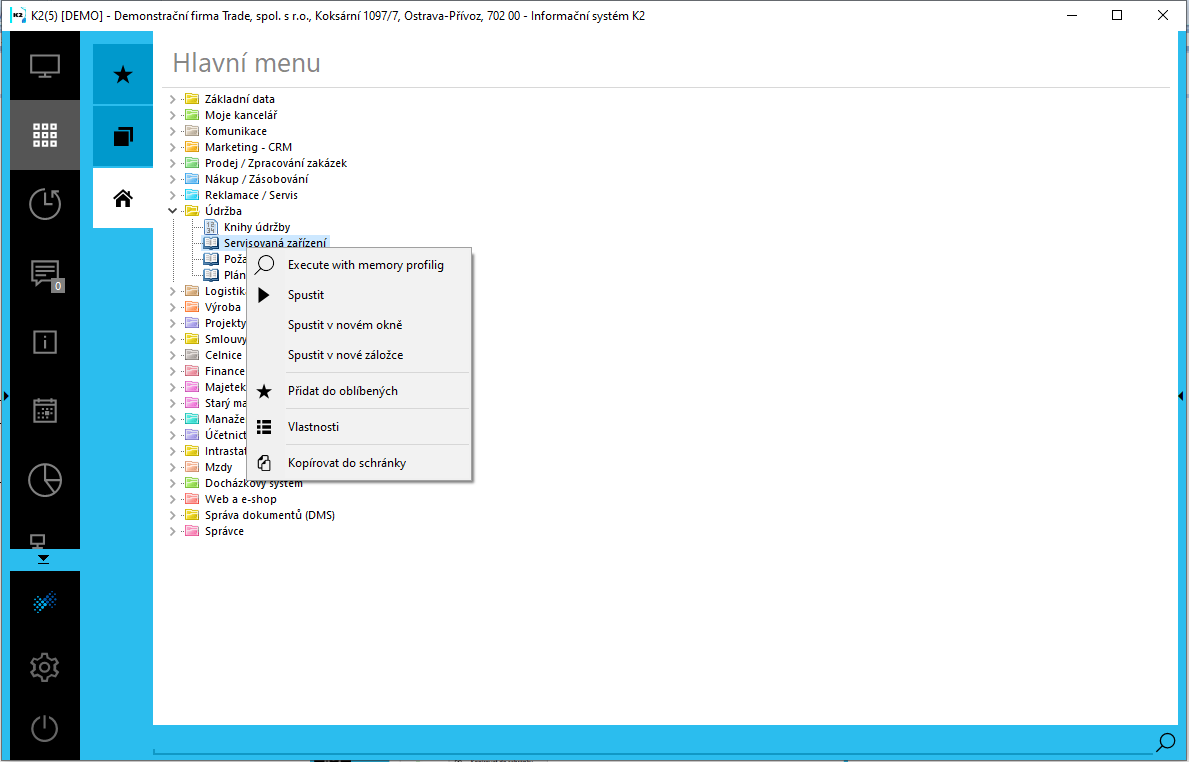Choose Přidat do oblíbených
Viewport: 1189px width, 762px height.
coord(359,390)
